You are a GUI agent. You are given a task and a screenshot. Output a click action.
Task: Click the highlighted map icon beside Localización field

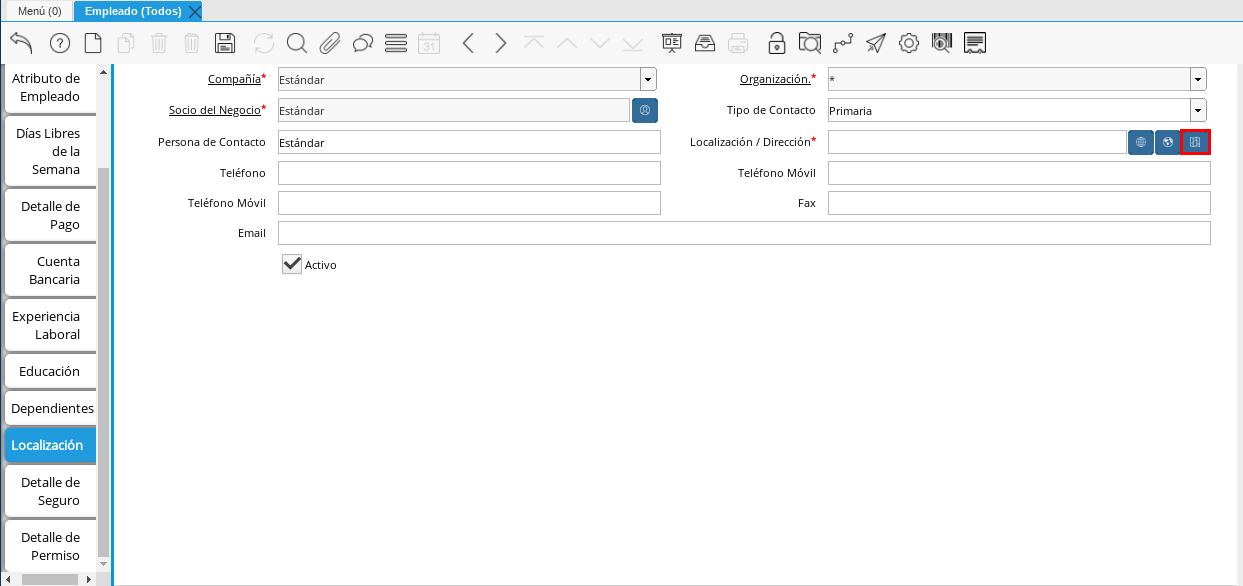(1195, 142)
